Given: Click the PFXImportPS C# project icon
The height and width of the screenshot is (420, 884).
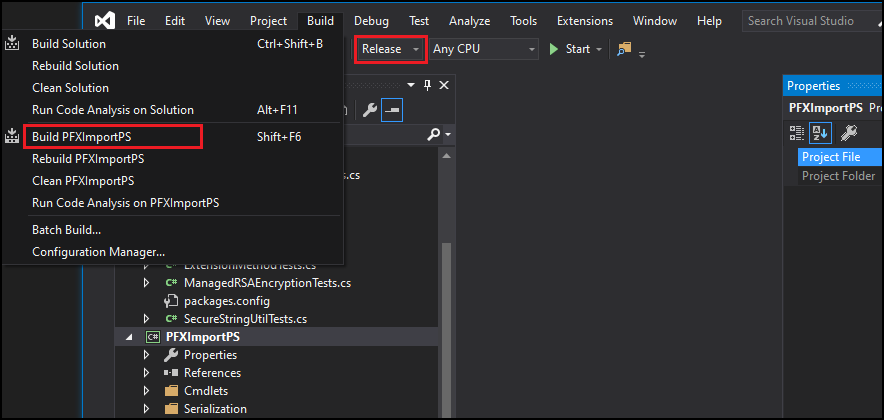Looking at the screenshot, I should (x=152, y=337).
